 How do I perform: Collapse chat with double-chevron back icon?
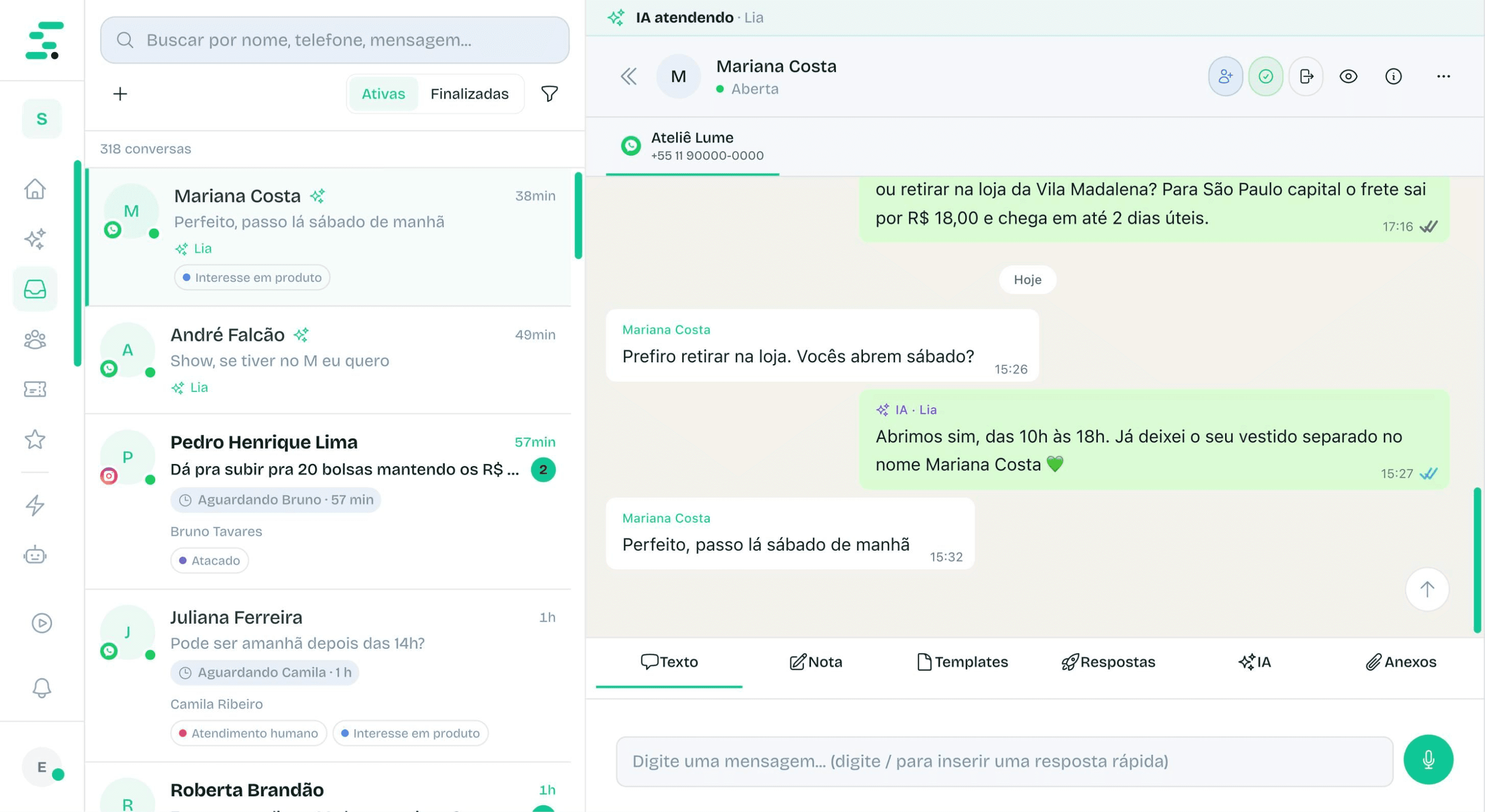[629, 76]
